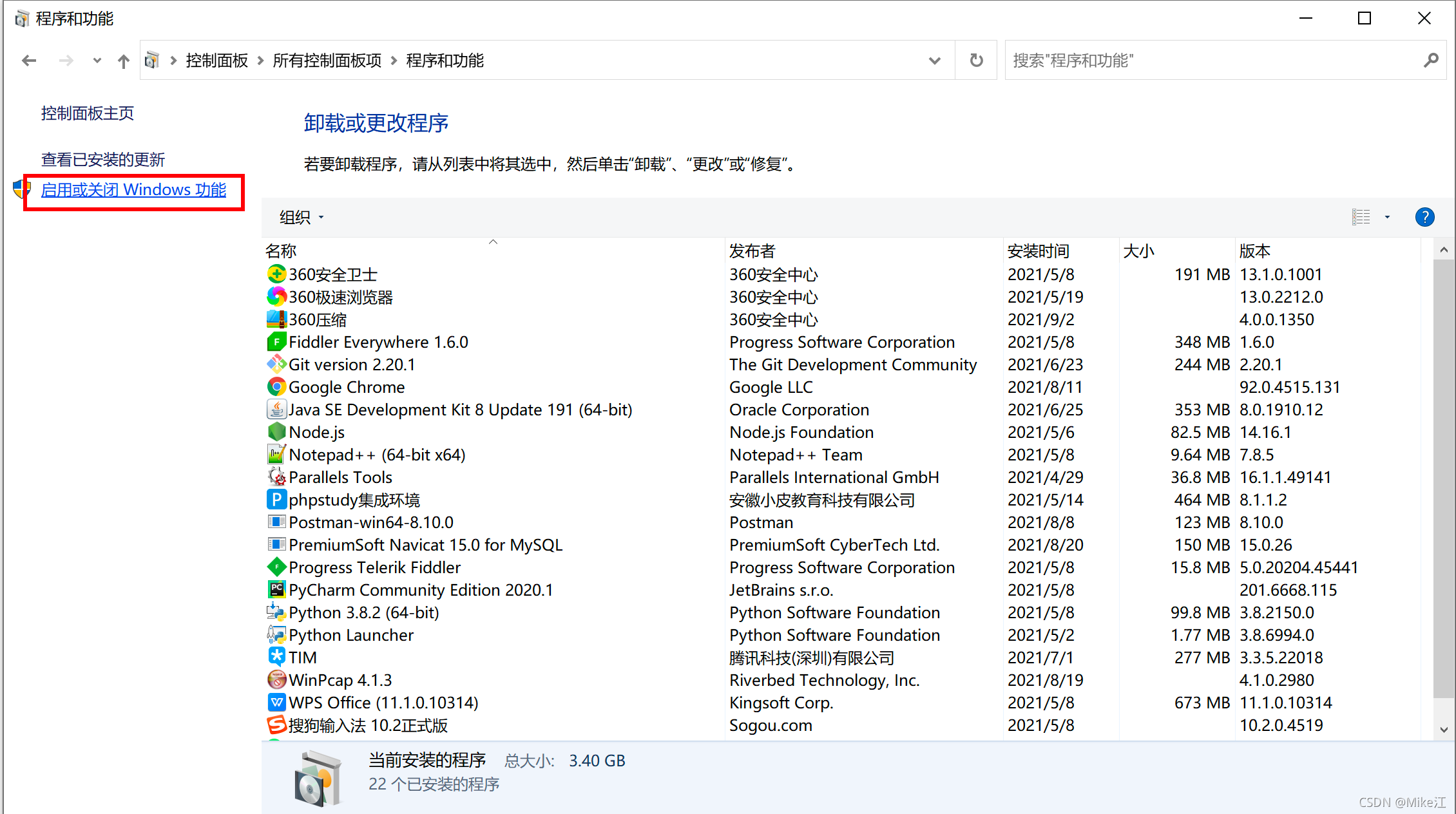Expand the chevron after 所有控制面板项 breadcrumb
Image resolution: width=1456 pixels, height=814 pixels.
point(394,61)
